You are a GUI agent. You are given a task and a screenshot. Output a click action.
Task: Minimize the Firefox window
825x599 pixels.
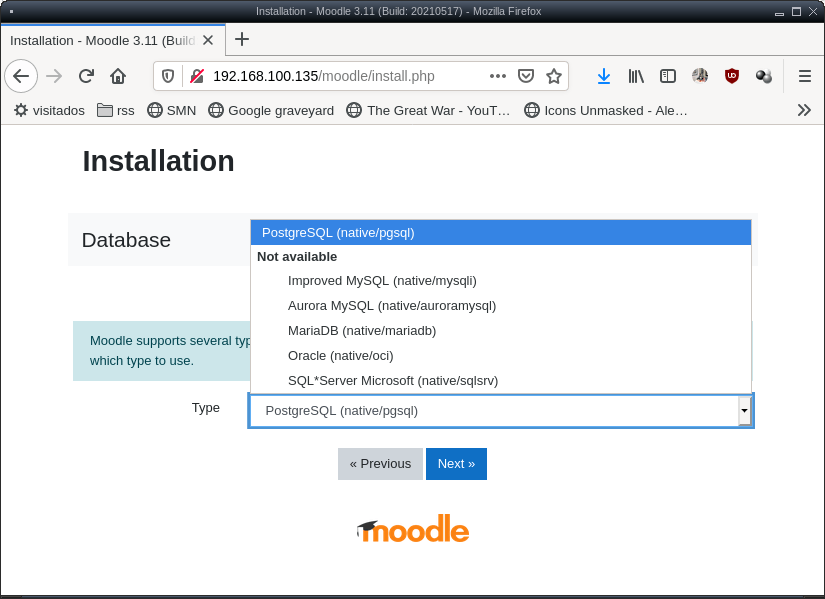[x=780, y=12]
